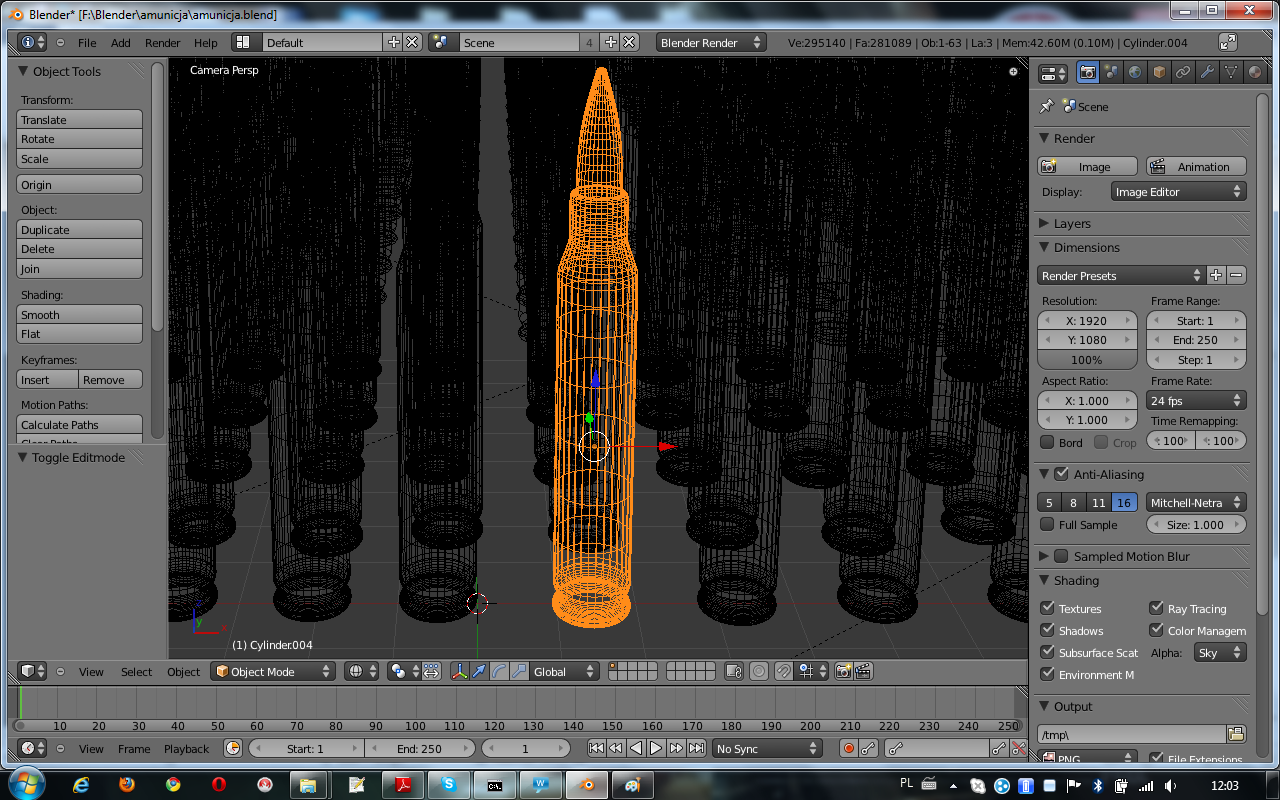Launch Skype from the Windows taskbar
The height and width of the screenshot is (800, 1280).
[449, 785]
